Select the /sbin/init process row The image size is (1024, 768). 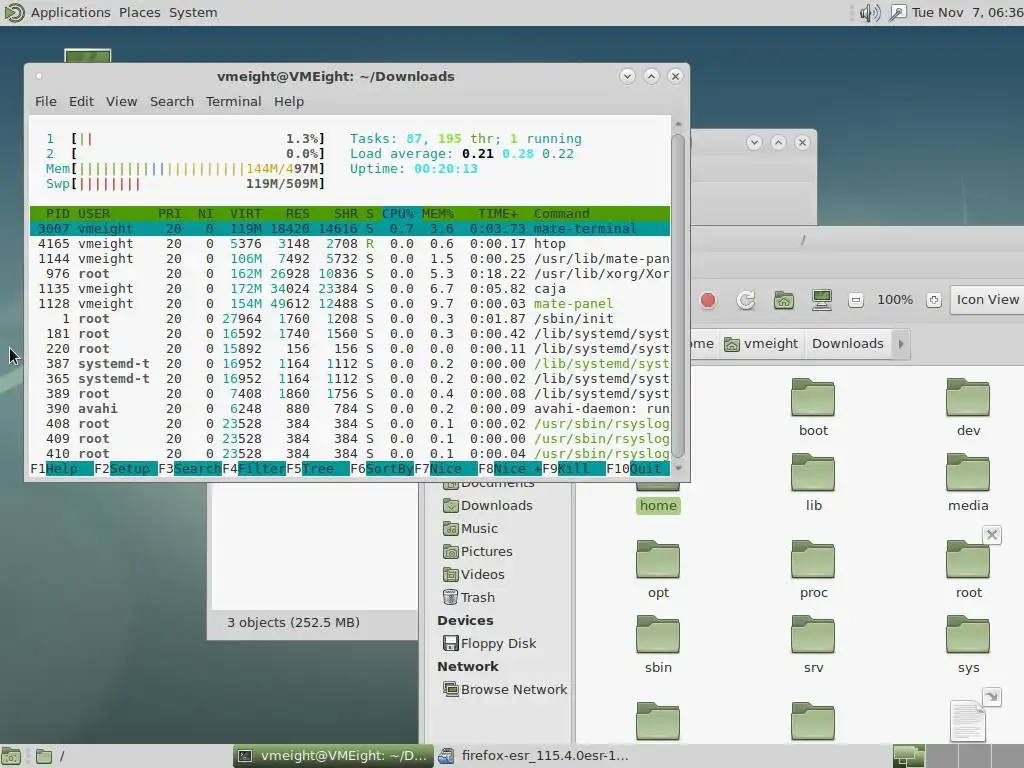point(349,319)
